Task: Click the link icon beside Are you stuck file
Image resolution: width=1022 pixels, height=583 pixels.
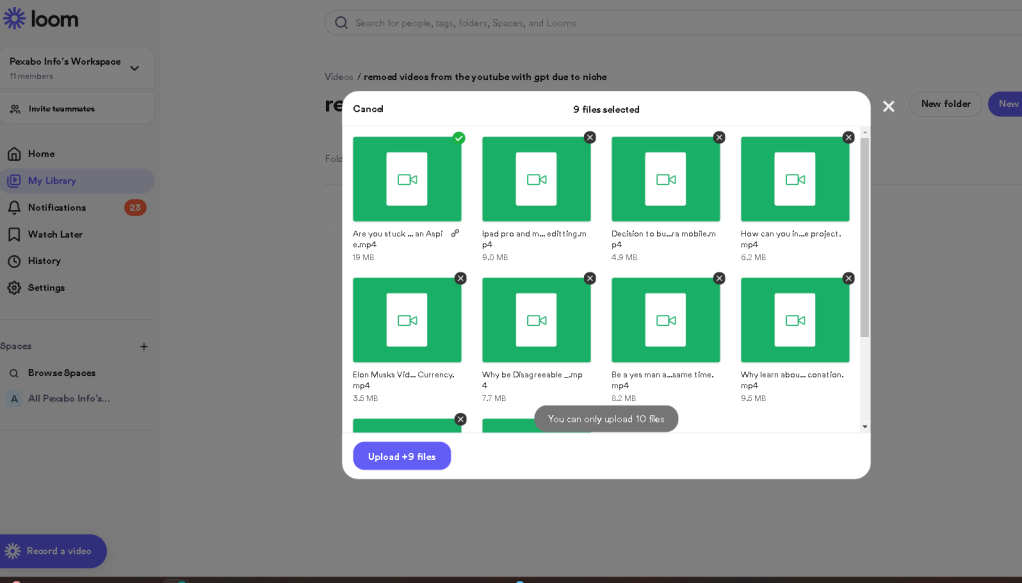Action: (x=455, y=233)
